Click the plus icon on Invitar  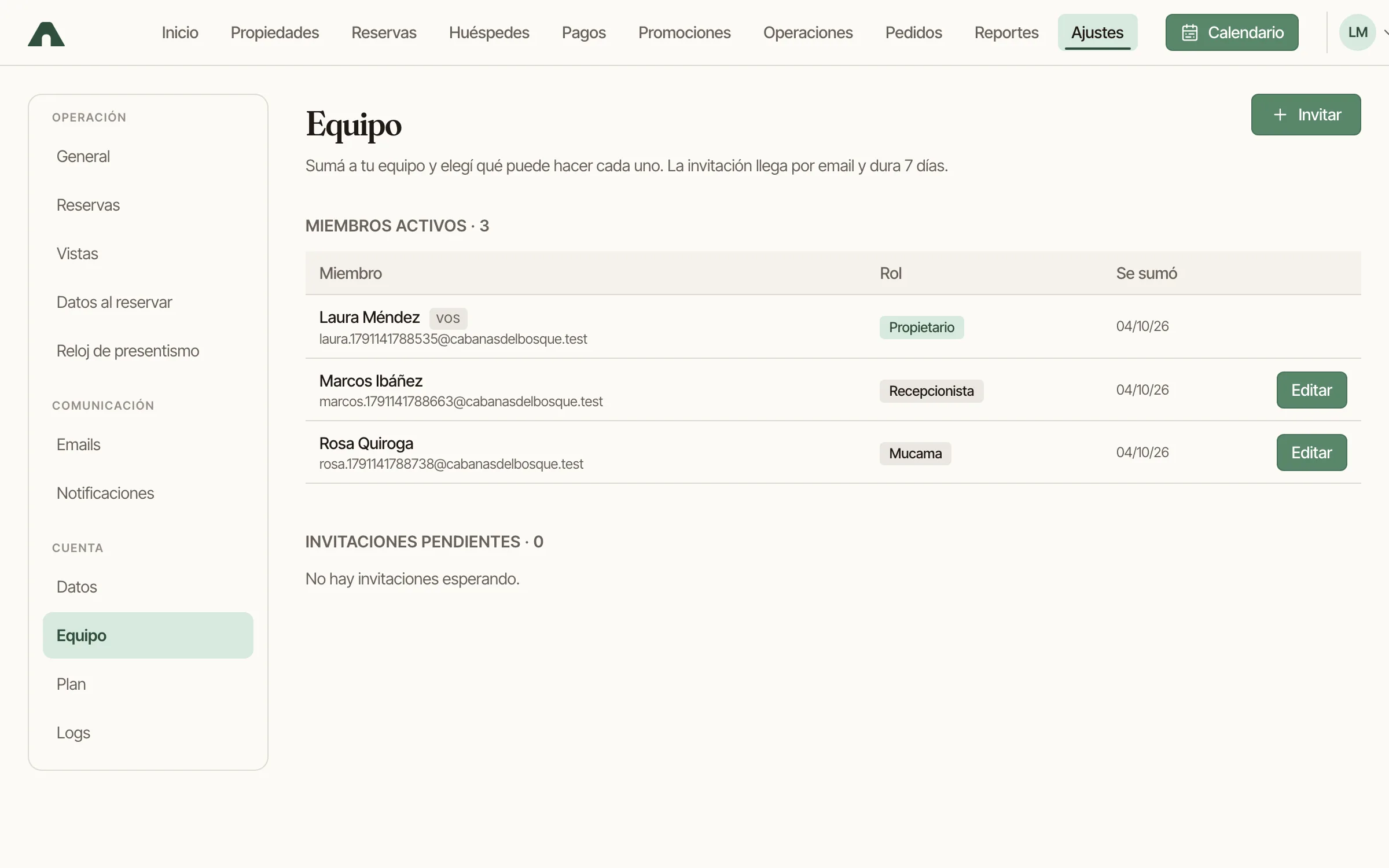(1280, 115)
